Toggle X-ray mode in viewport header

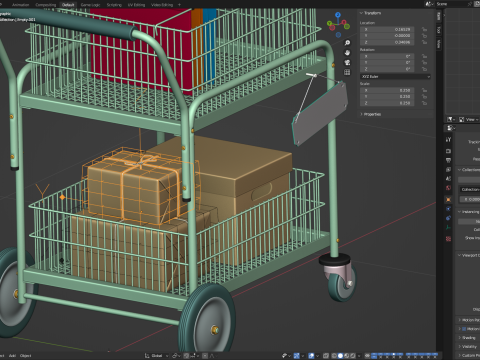coord(326,356)
